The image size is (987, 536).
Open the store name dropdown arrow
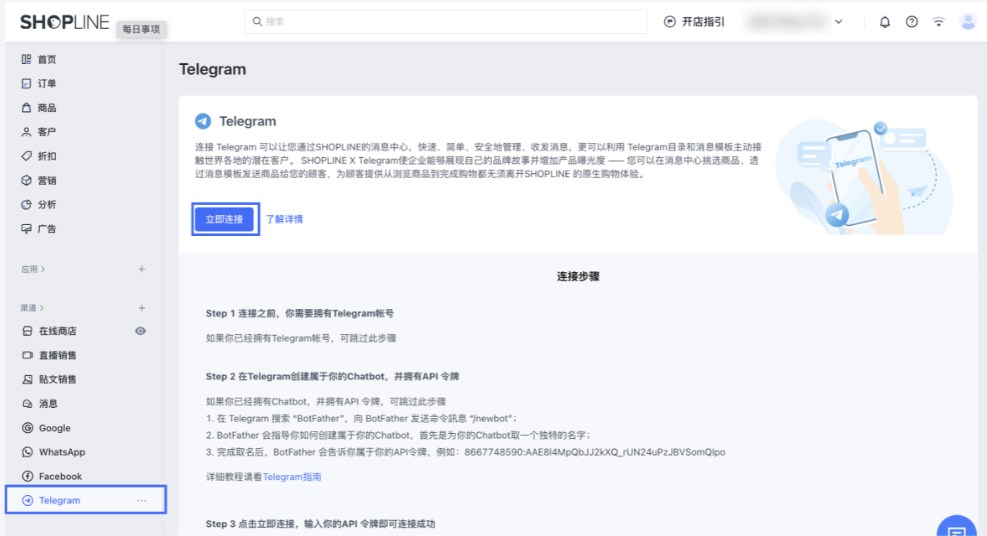pyautogui.click(x=838, y=22)
